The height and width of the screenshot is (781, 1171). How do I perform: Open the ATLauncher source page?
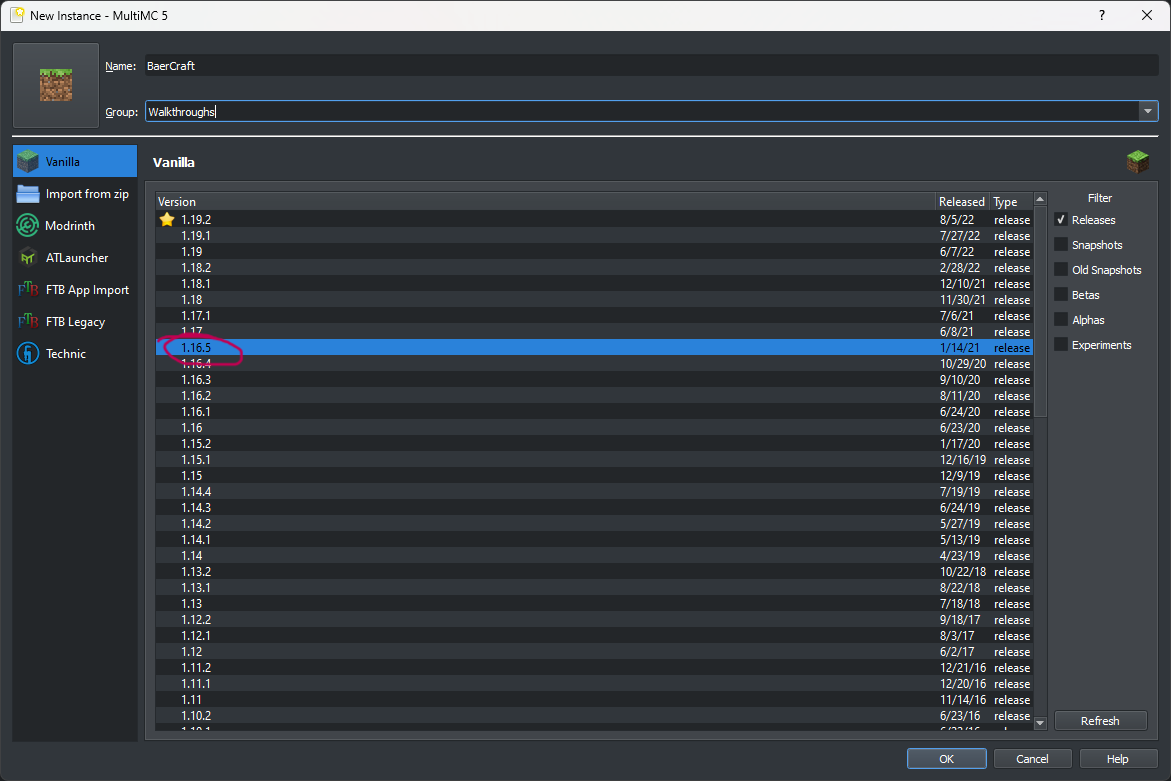pos(75,258)
